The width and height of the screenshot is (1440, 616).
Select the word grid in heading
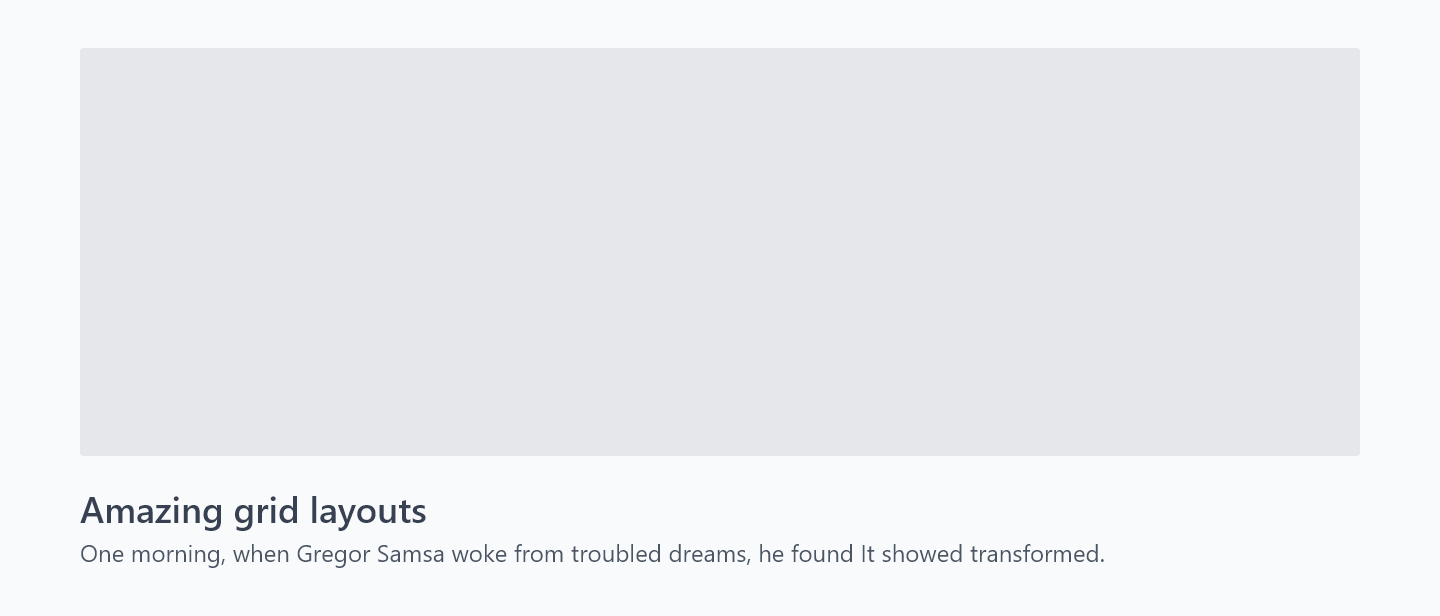click(x=267, y=511)
